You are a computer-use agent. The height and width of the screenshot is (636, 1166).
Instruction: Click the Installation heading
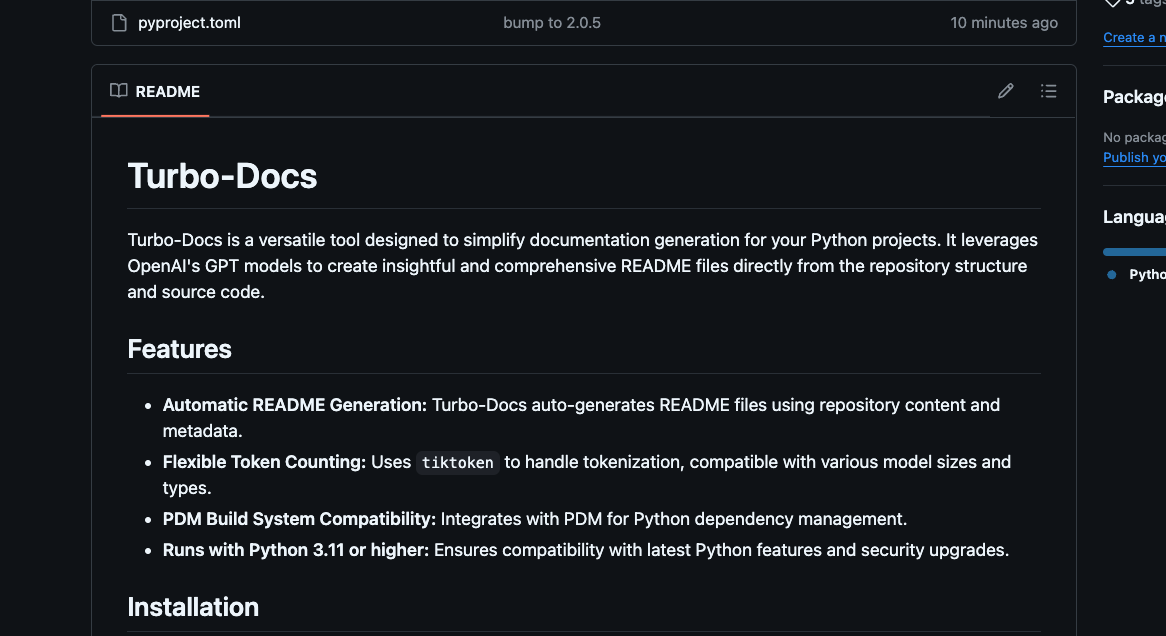pyautogui.click(x=193, y=607)
